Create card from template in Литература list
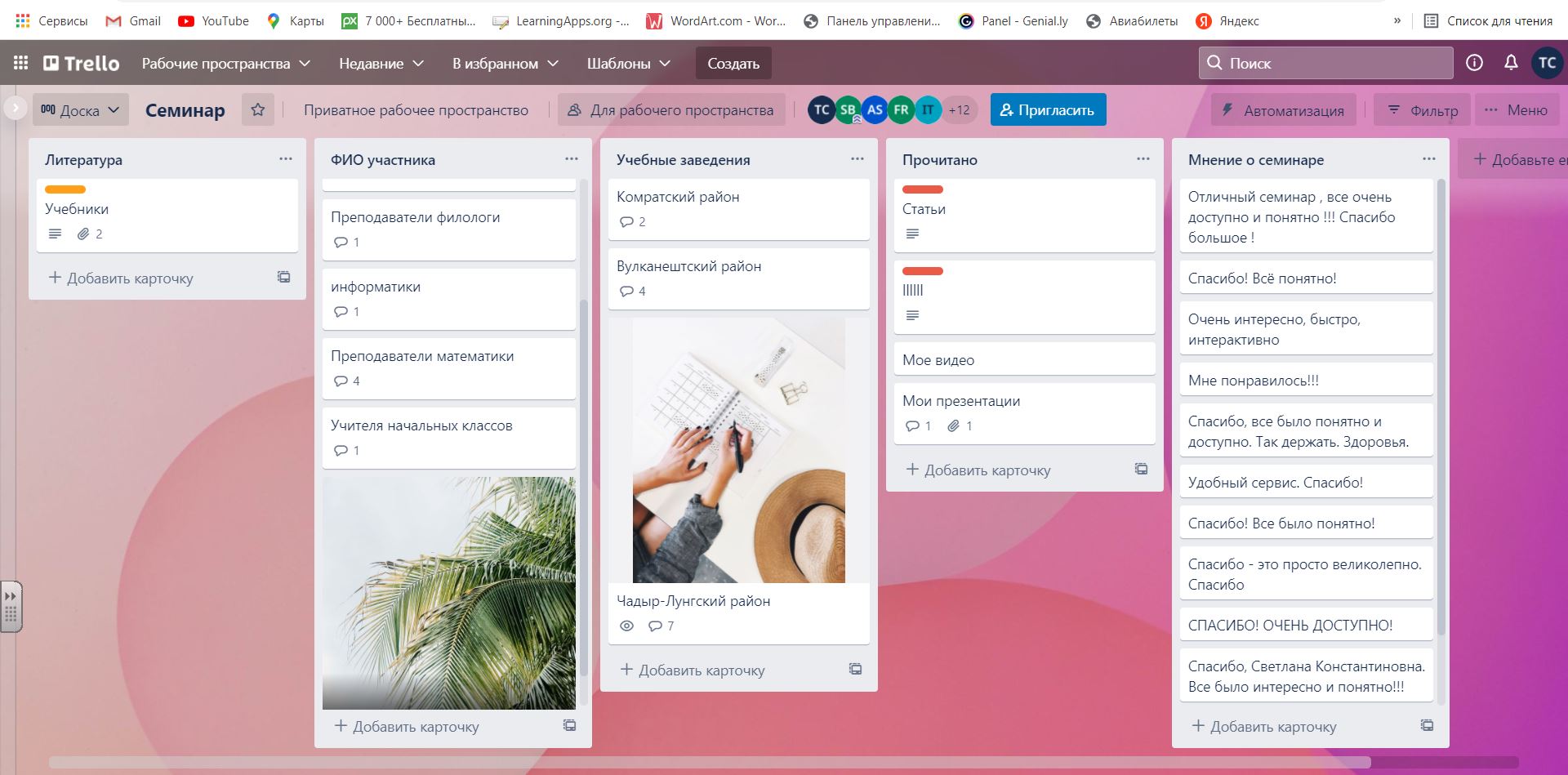Viewport: 1568px width, 775px height. [x=283, y=278]
